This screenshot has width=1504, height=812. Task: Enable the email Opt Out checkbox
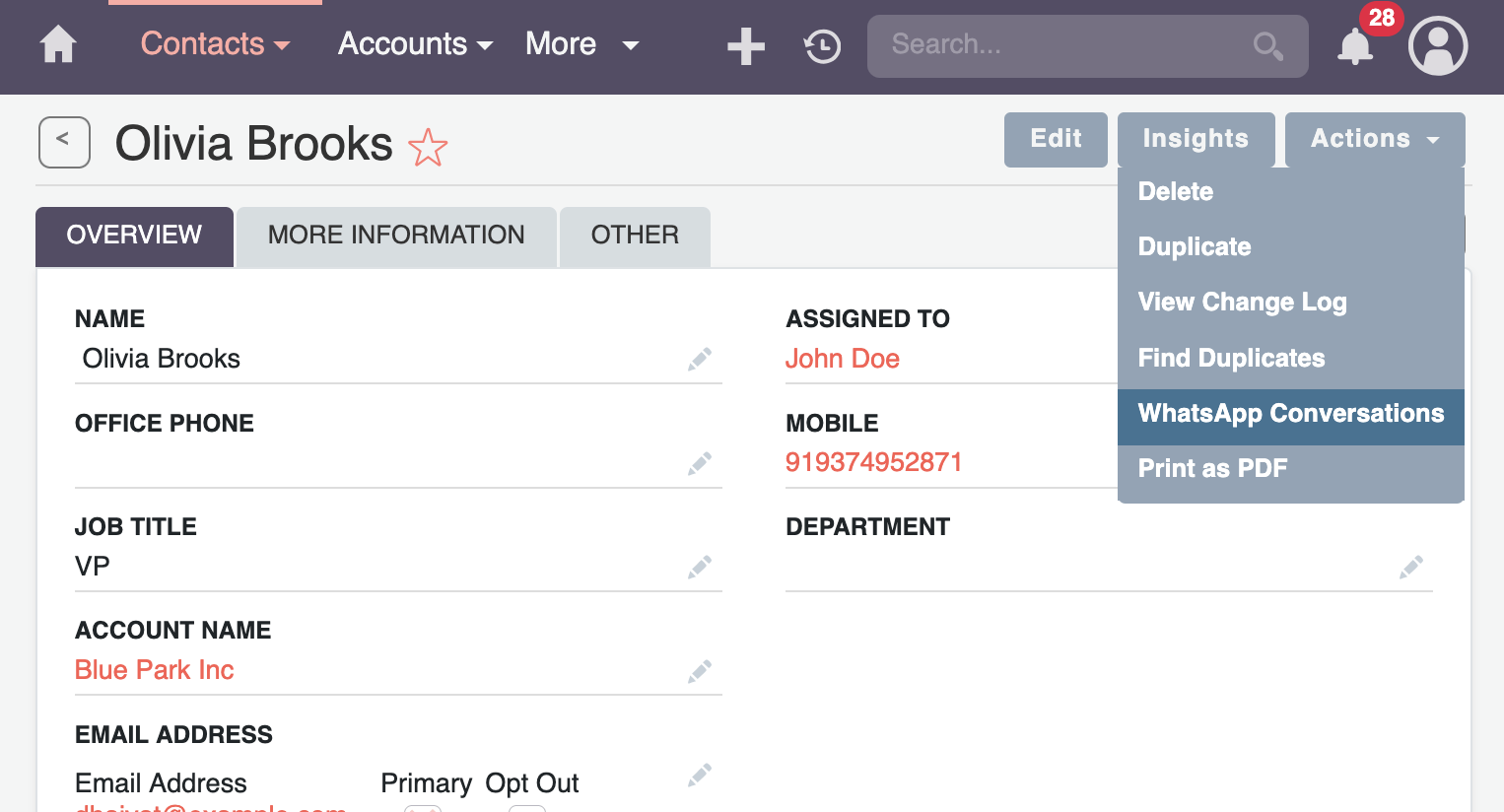tap(527, 808)
